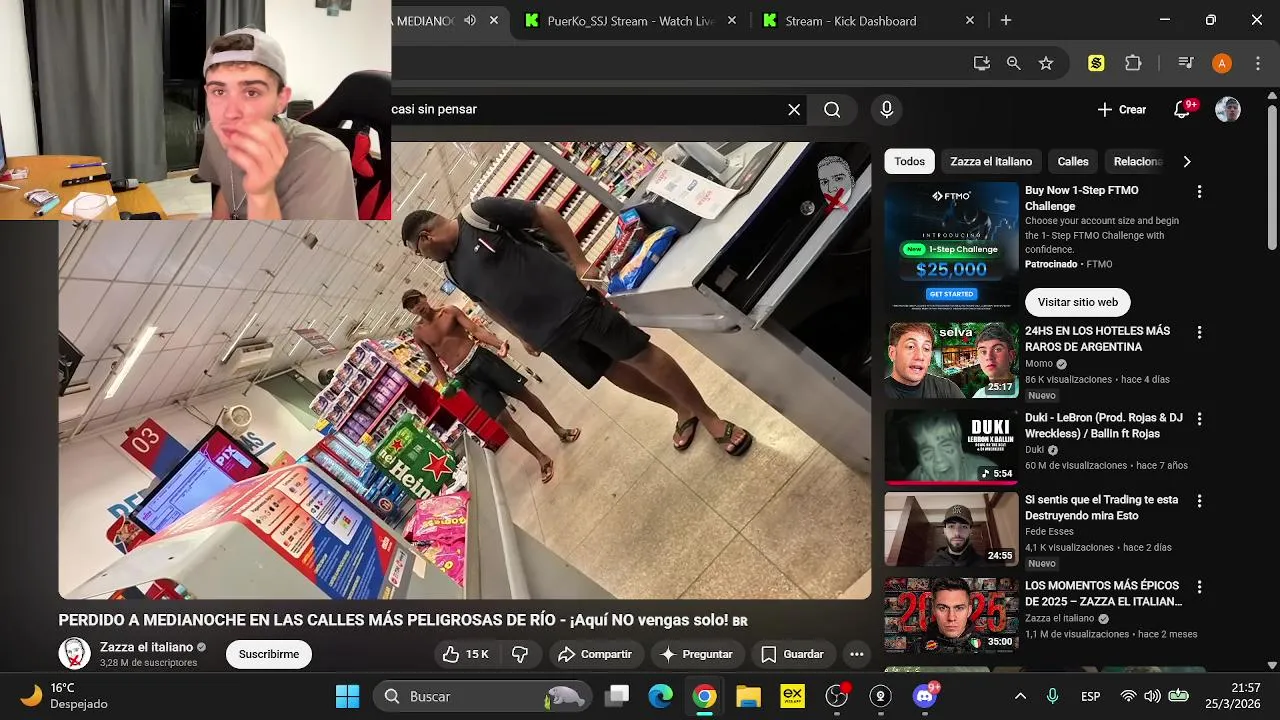Mute the tab via its speaker icon

[x=470, y=20]
